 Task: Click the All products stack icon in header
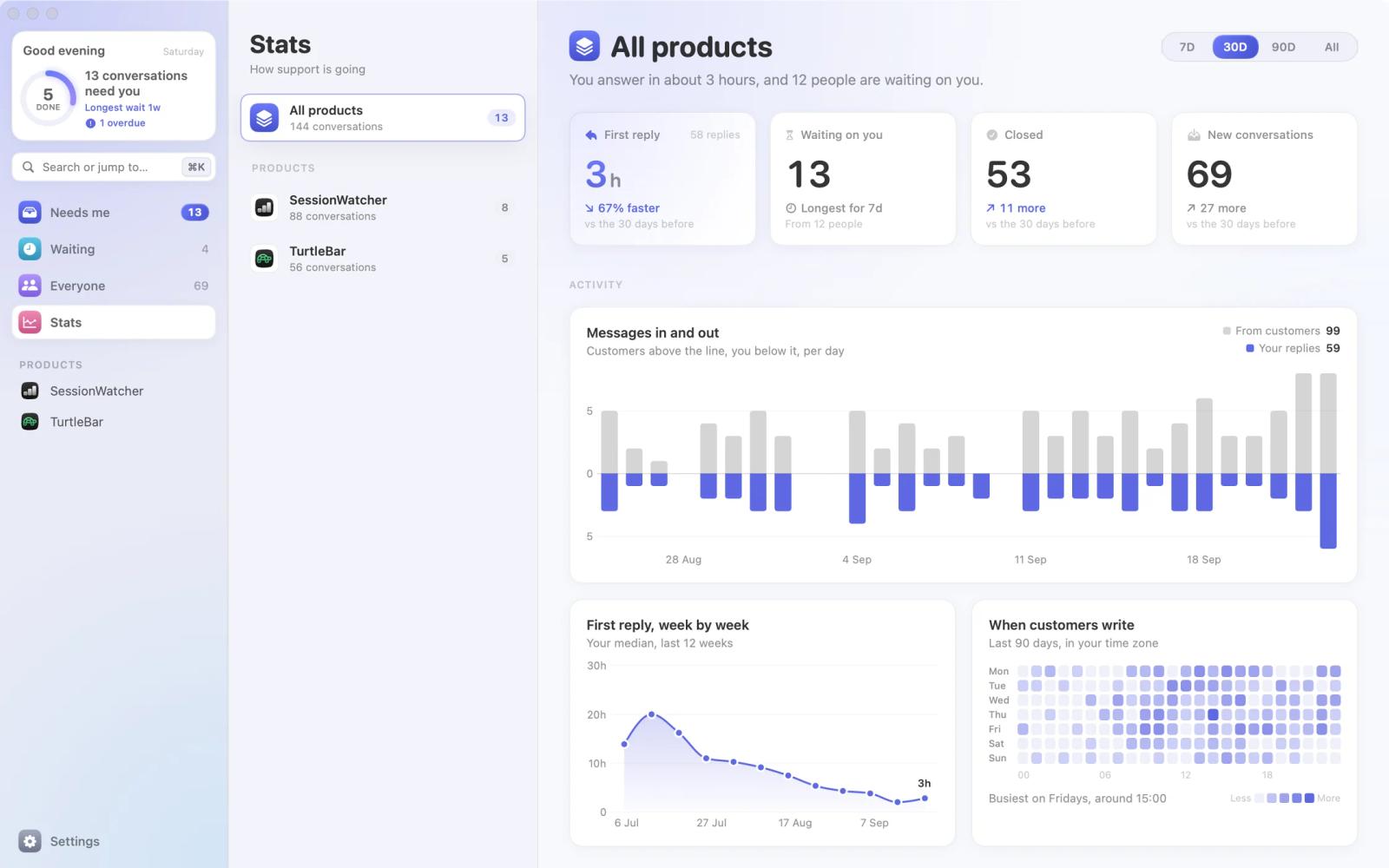(x=584, y=46)
